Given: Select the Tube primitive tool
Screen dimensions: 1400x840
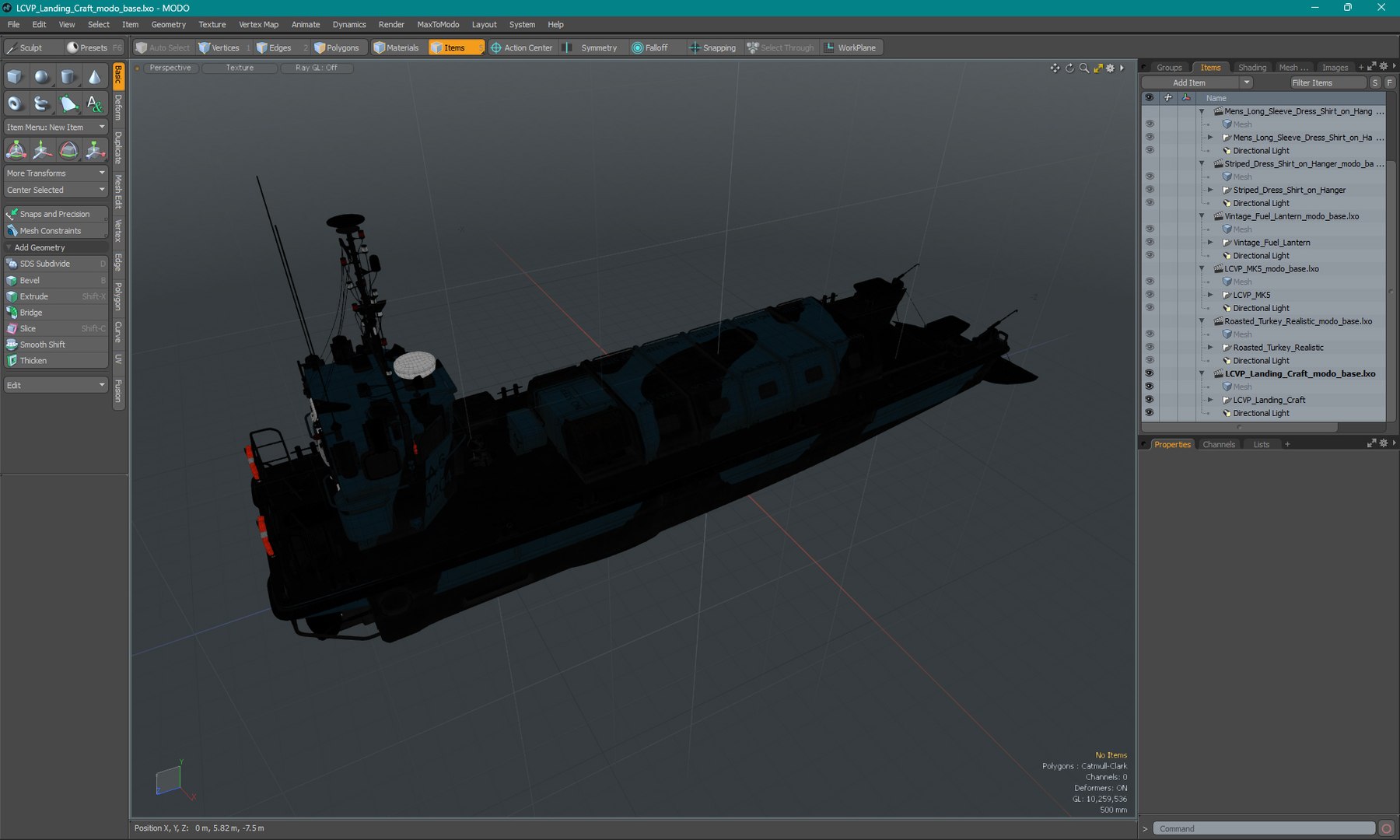Looking at the screenshot, I should [41, 103].
